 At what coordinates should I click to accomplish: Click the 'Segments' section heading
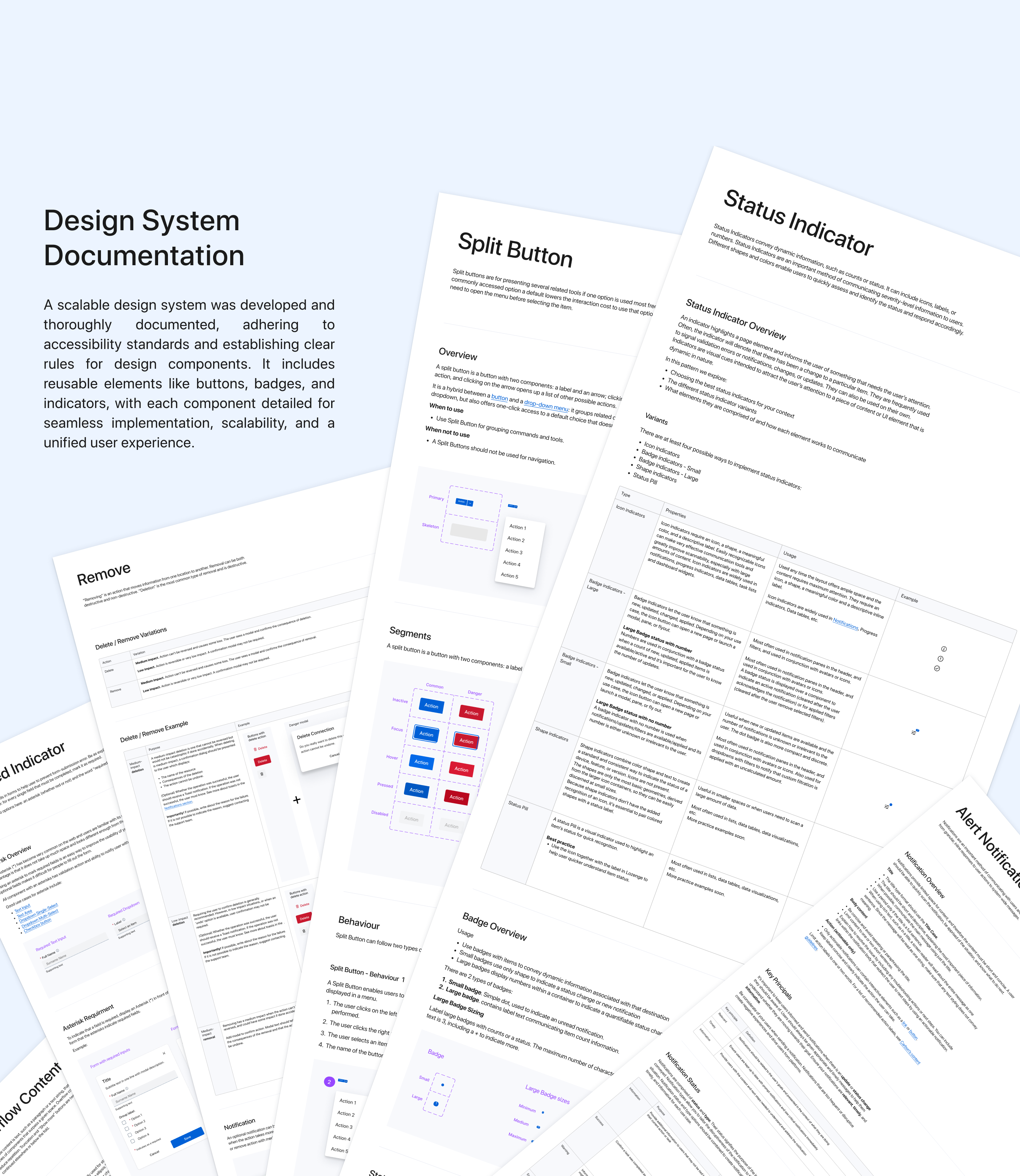point(411,633)
